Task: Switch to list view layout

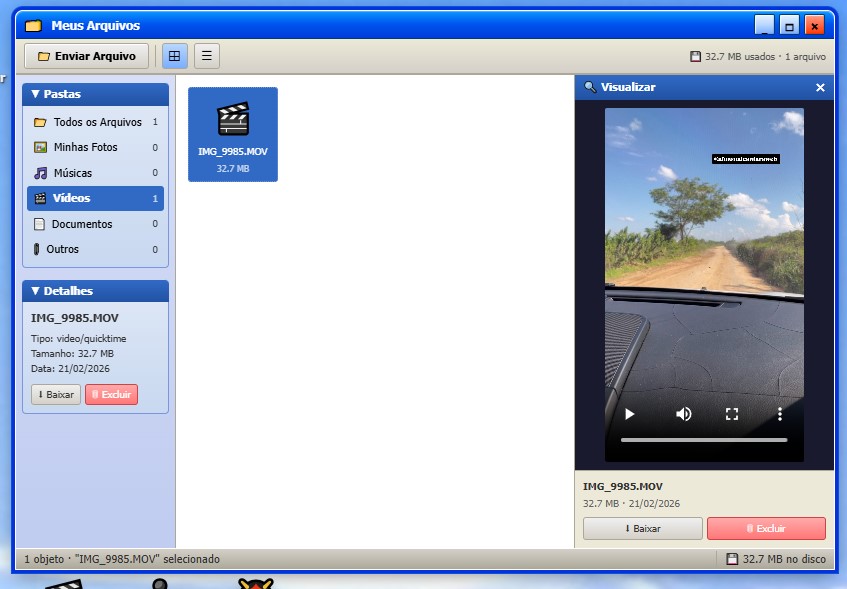Action: tap(207, 56)
